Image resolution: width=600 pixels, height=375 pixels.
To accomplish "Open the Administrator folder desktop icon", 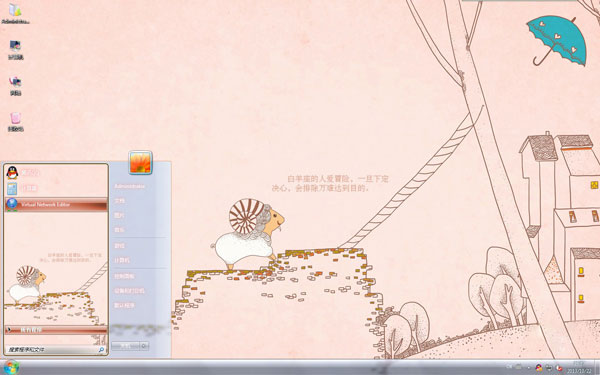I will (x=15, y=13).
